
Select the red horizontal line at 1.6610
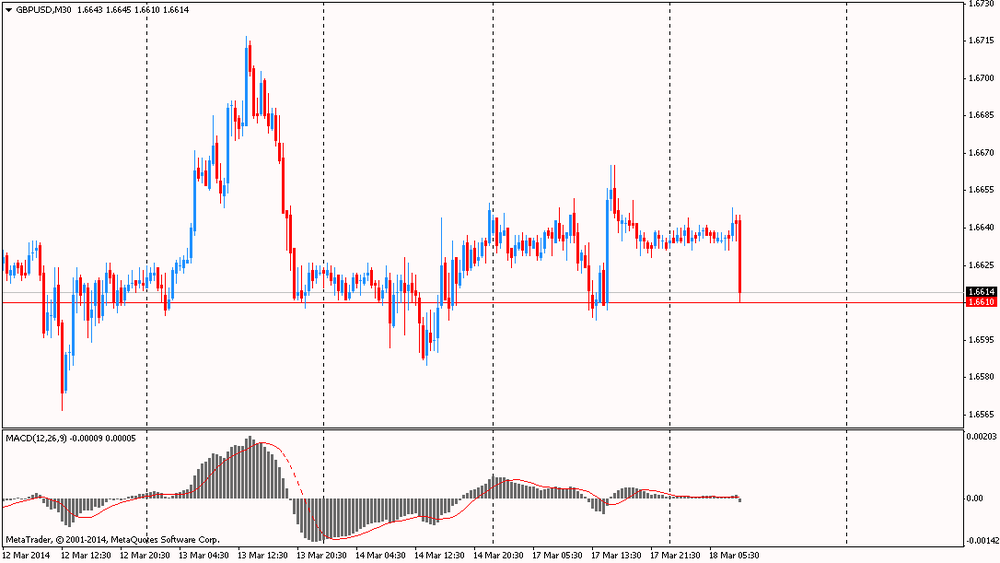click(x=483, y=302)
